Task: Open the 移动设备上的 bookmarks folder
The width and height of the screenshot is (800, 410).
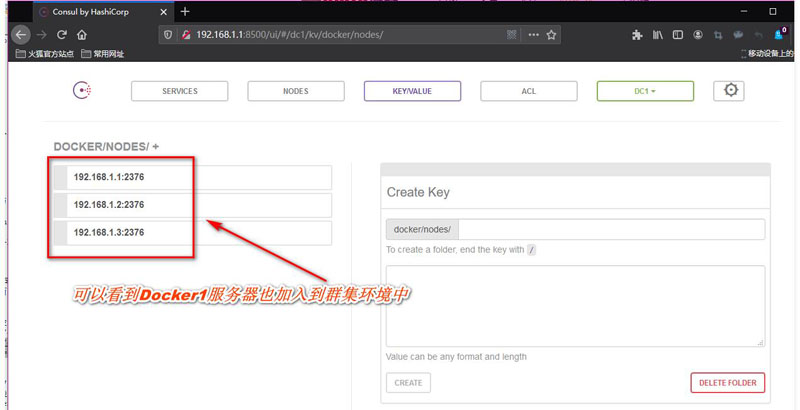Action: click(767, 54)
